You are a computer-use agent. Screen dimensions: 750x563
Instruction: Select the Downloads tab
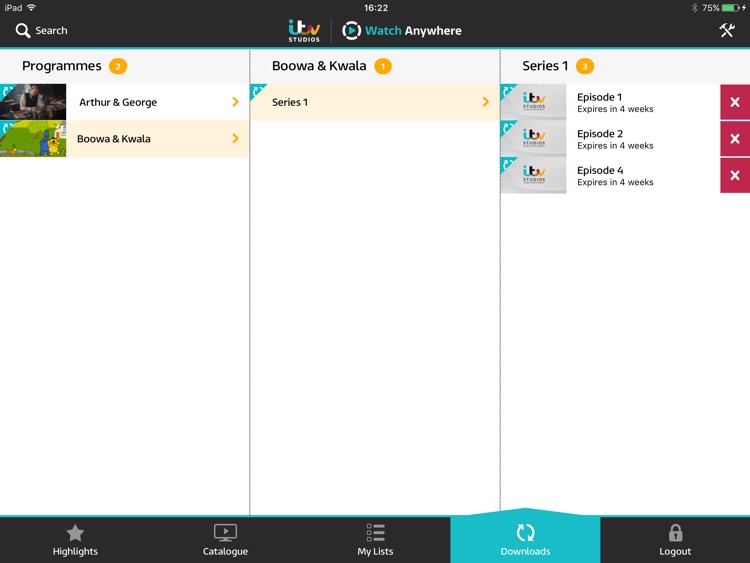525,540
